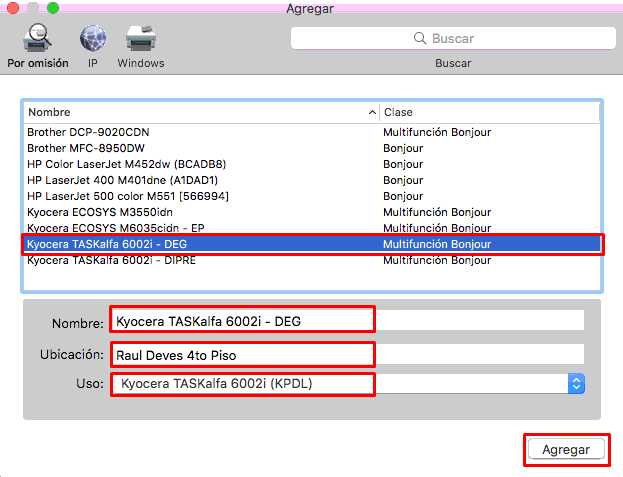This screenshot has width=623, height=477.
Task: Edit the Ubicación field Raul Deves 4to Piso
Action: click(x=348, y=354)
